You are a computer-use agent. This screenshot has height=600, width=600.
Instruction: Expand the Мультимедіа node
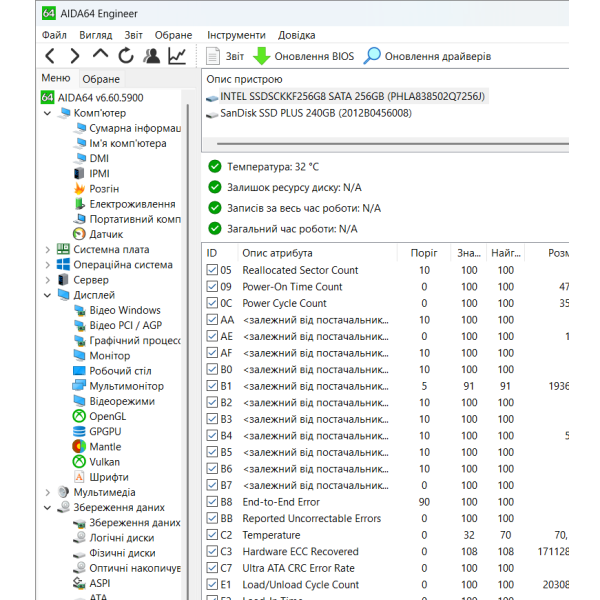pyautogui.click(x=47, y=492)
